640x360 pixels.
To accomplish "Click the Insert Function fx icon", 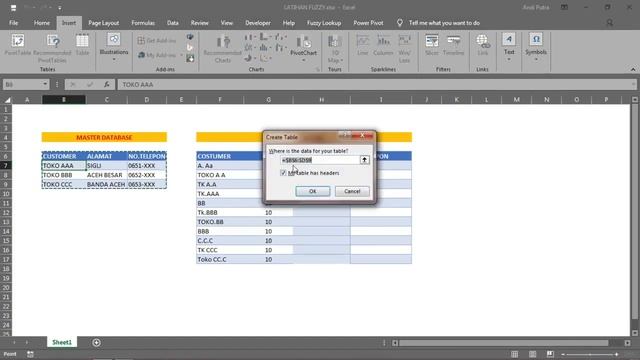I will click(x=107, y=84).
